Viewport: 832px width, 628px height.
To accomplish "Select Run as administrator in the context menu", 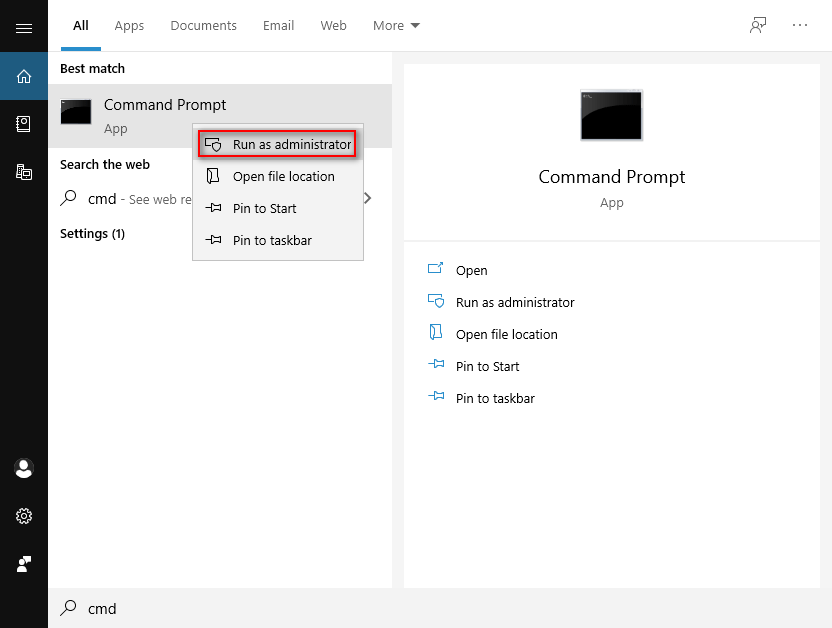I will click(277, 143).
